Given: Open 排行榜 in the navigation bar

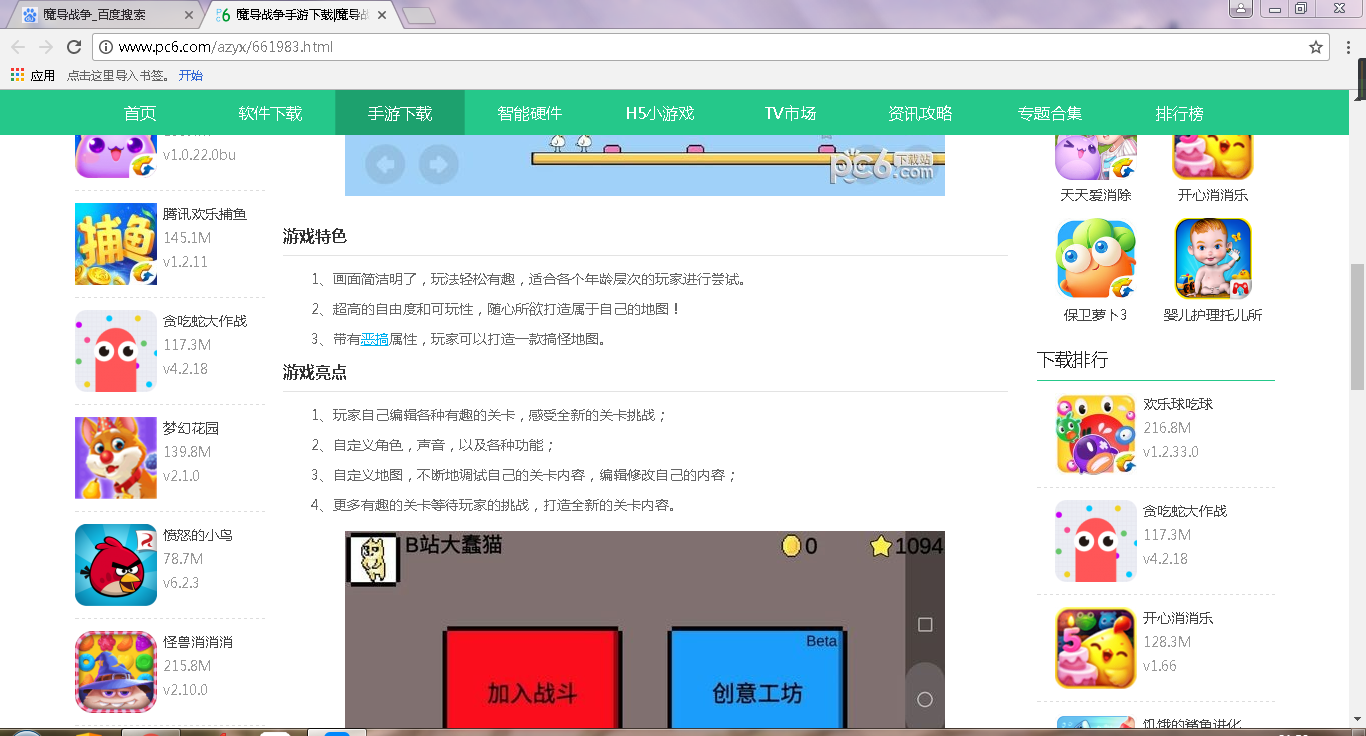Looking at the screenshot, I should tap(1180, 113).
